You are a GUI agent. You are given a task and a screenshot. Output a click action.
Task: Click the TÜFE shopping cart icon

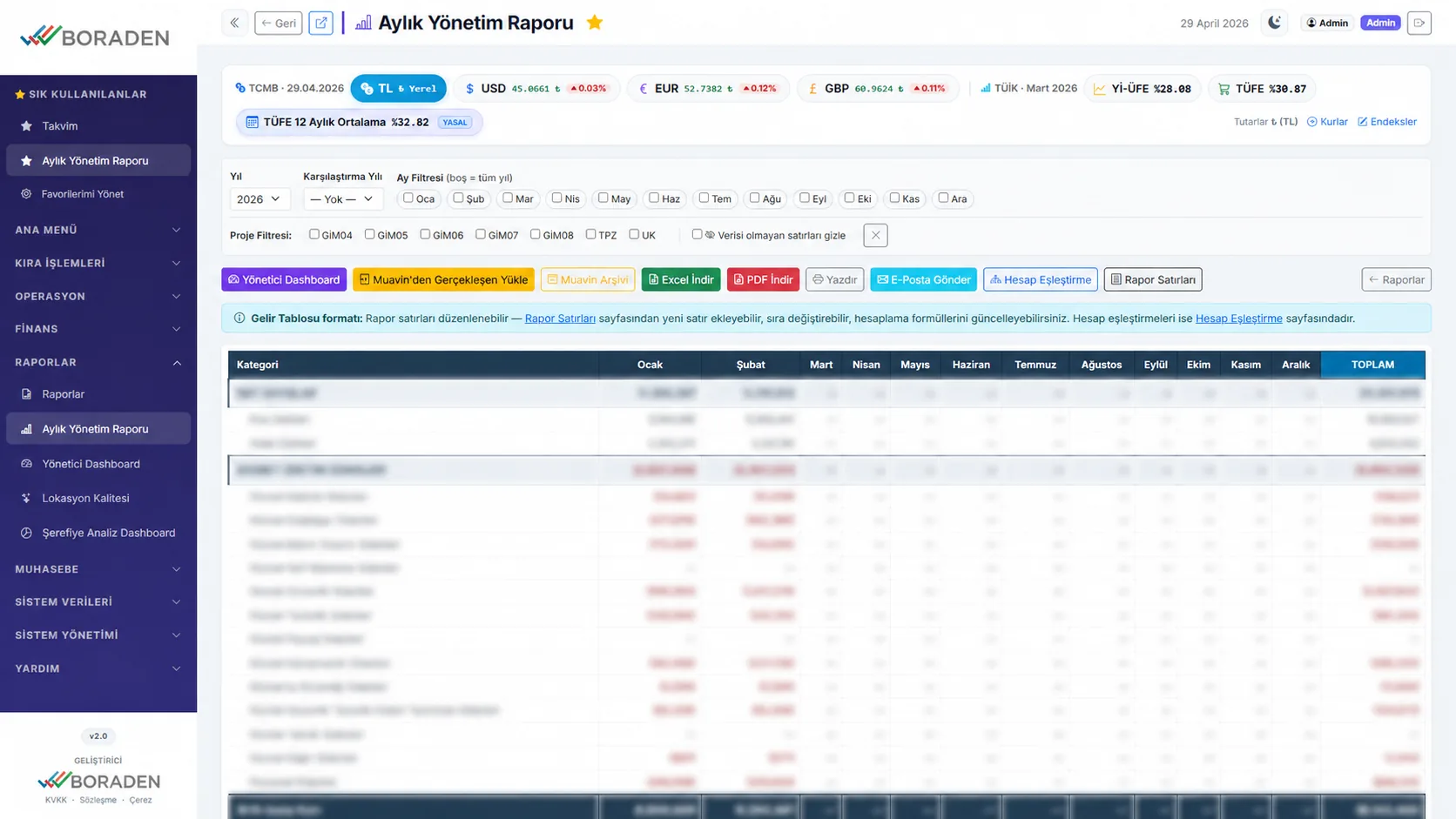pos(1224,89)
